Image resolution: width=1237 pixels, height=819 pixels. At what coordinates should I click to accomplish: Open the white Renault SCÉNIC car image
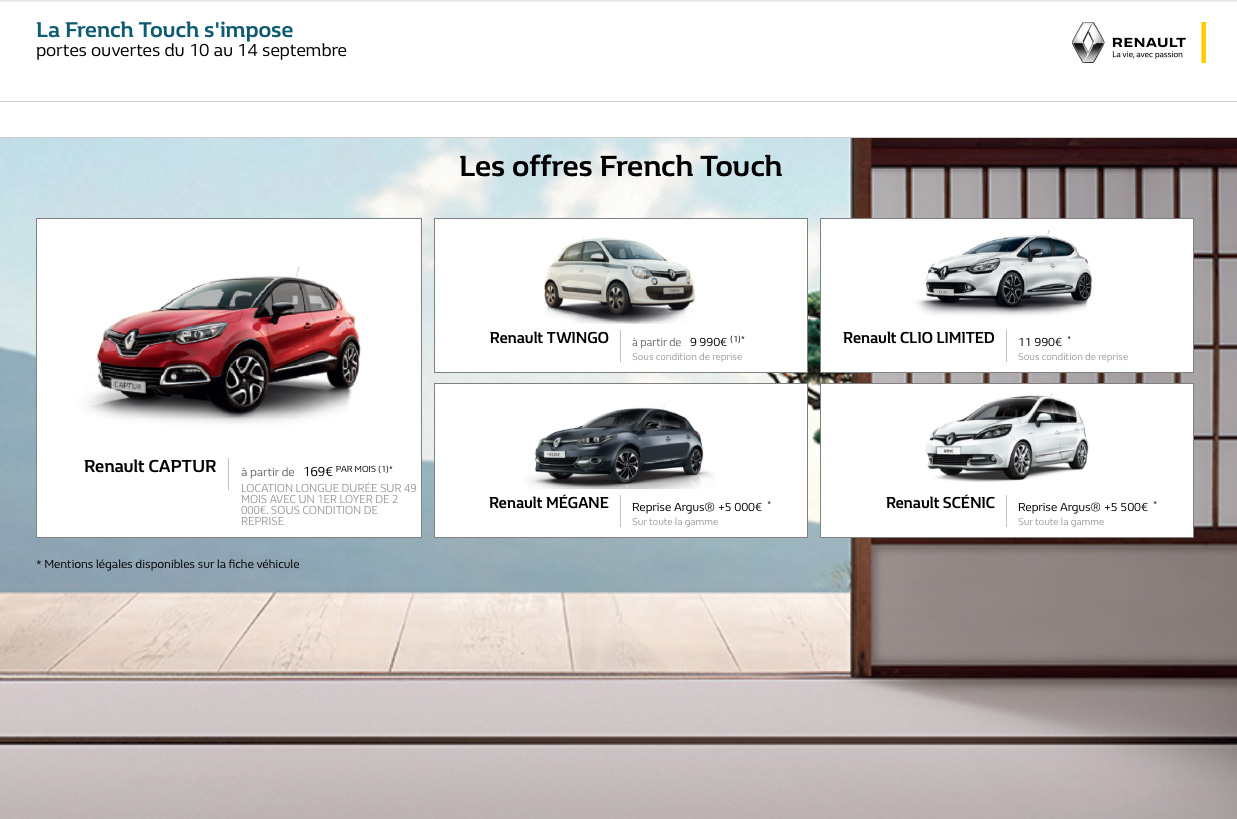click(x=1008, y=437)
